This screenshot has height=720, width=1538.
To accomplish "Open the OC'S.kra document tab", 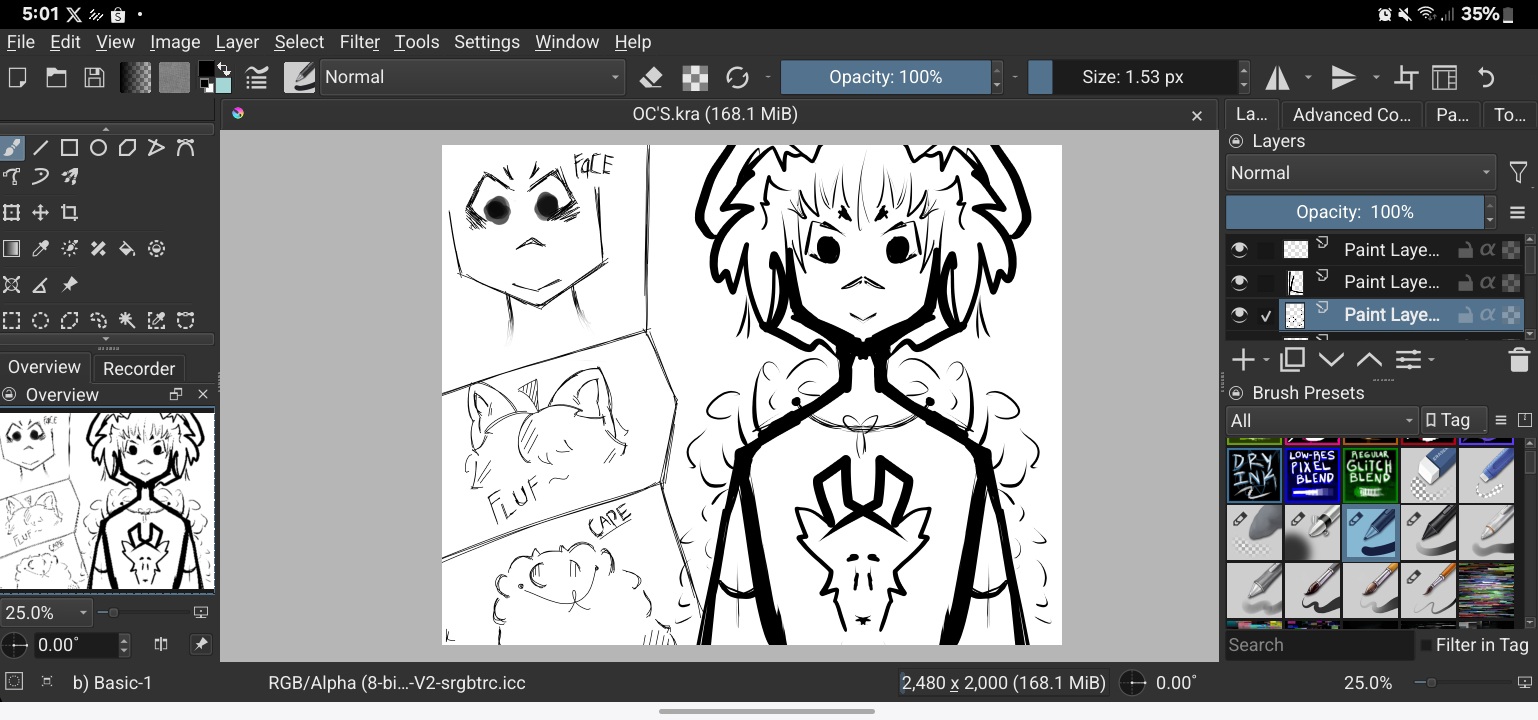I will tap(715, 114).
